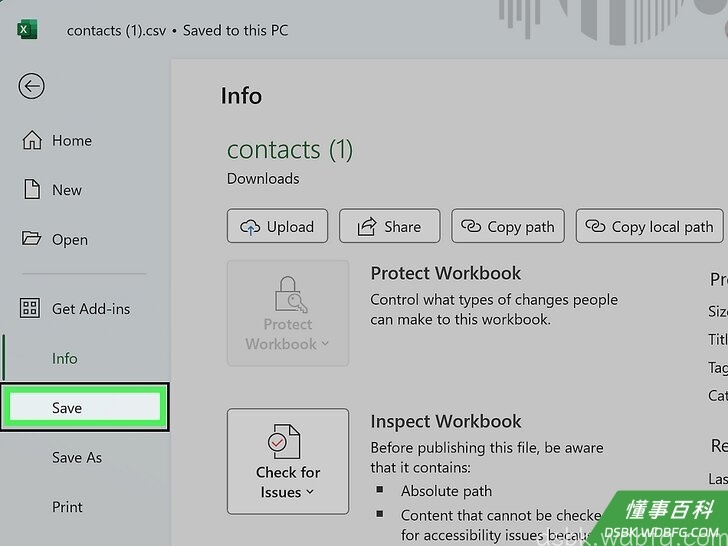
Task: Click the Share arrow icon
Action: [366, 227]
